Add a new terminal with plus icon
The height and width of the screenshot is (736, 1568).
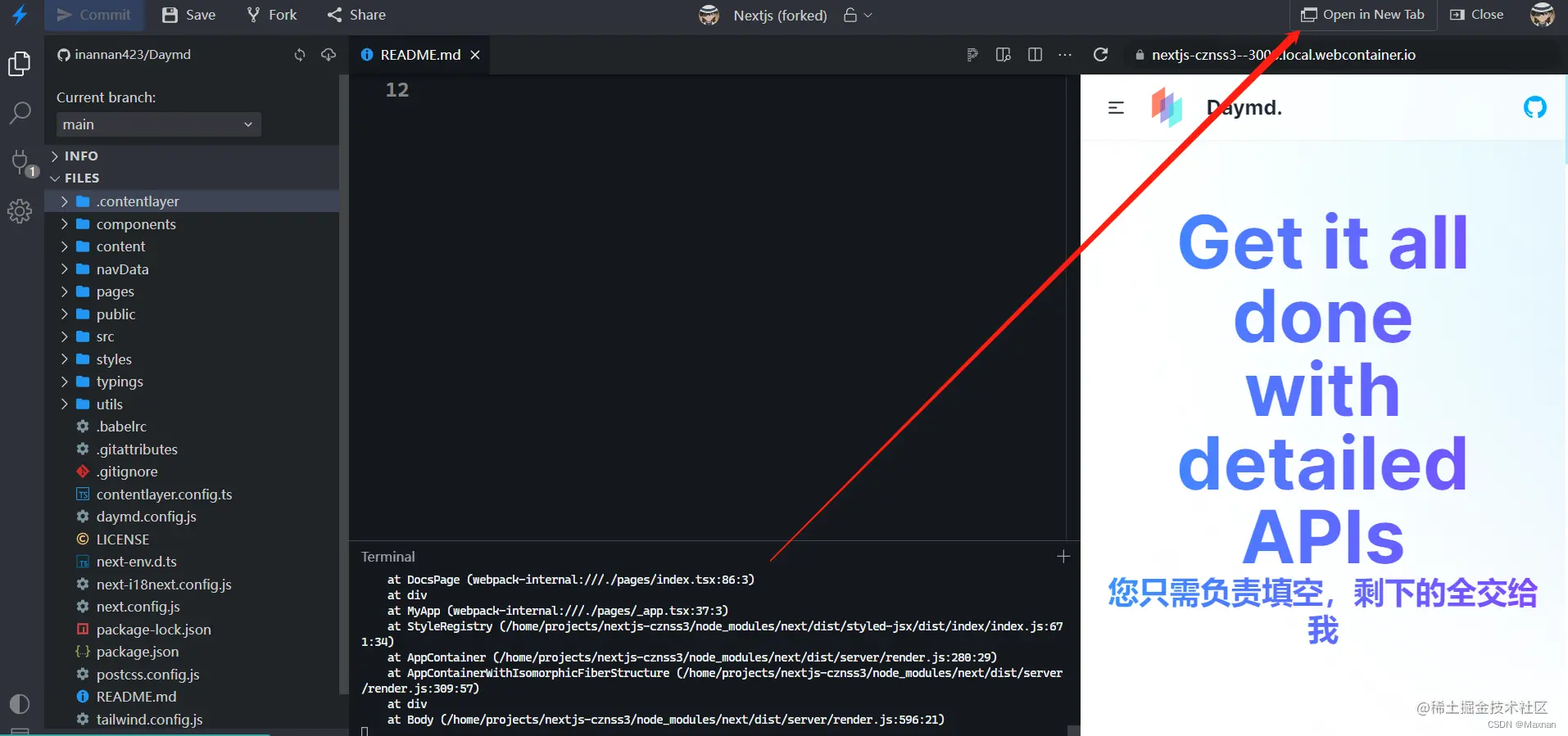[1063, 557]
